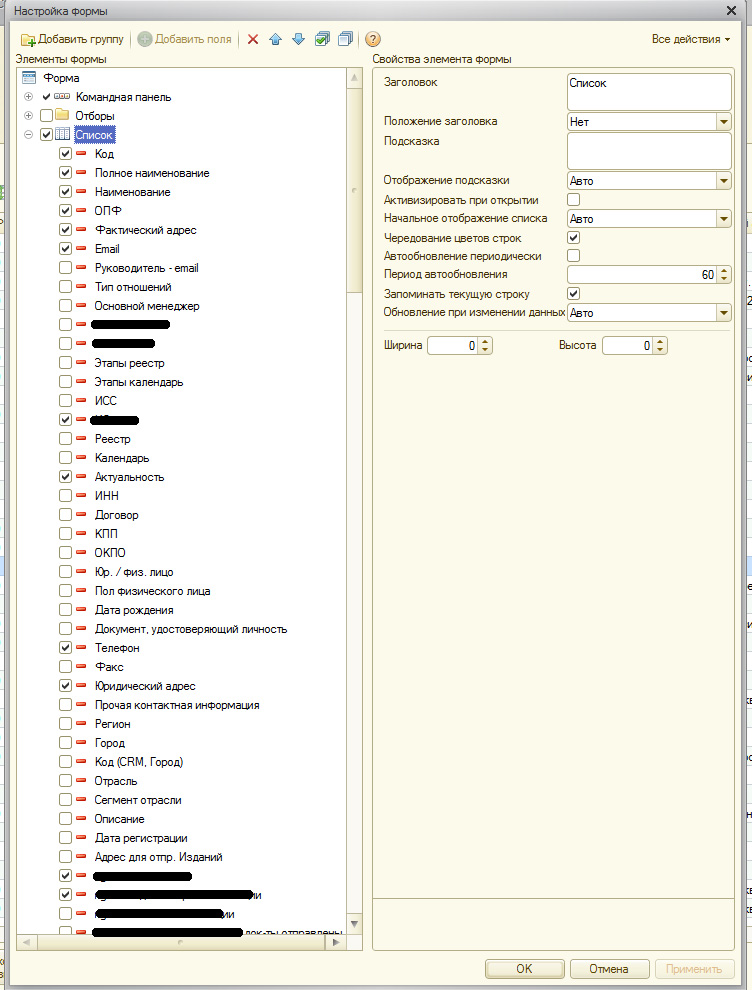Open the Обновление при изменении данных dropdown
The width and height of the screenshot is (752, 990).
click(x=724, y=313)
